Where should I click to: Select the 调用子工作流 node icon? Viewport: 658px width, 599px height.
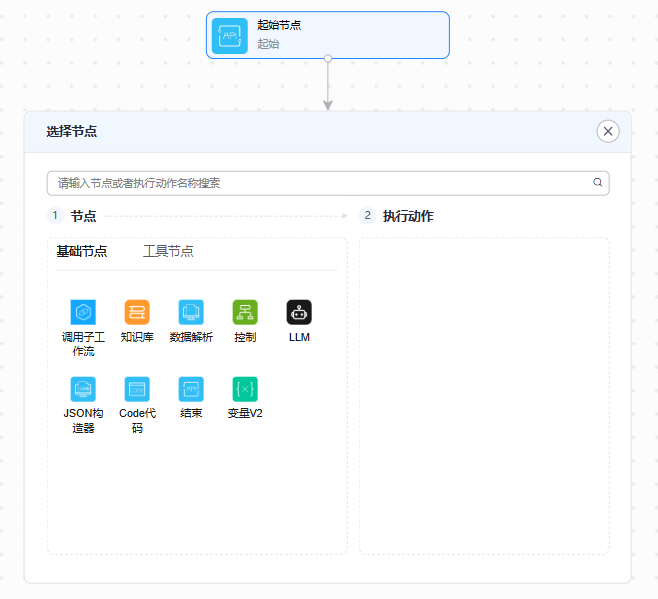83,312
